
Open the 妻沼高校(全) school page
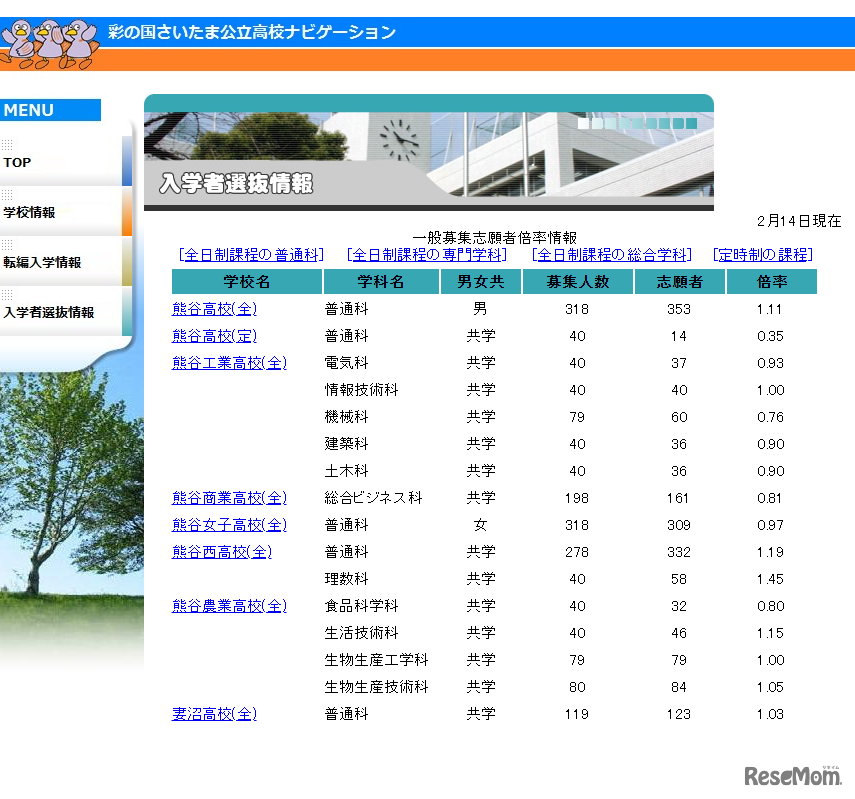pyautogui.click(x=214, y=714)
